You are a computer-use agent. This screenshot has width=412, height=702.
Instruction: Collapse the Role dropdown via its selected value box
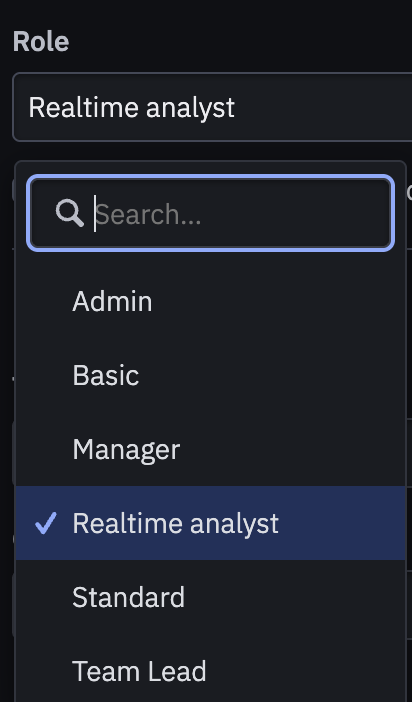coord(212,107)
